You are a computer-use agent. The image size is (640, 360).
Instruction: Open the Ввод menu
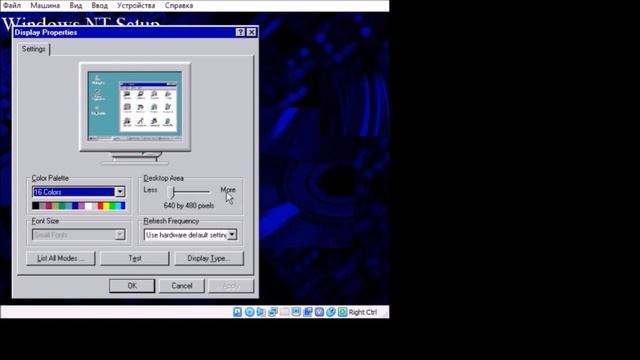pos(99,5)
